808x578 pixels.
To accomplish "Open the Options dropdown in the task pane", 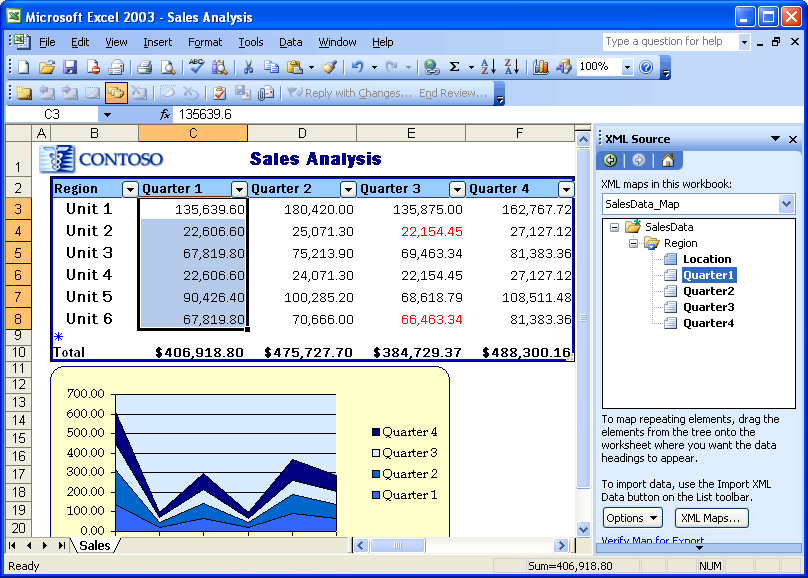I will coord(631,518).
